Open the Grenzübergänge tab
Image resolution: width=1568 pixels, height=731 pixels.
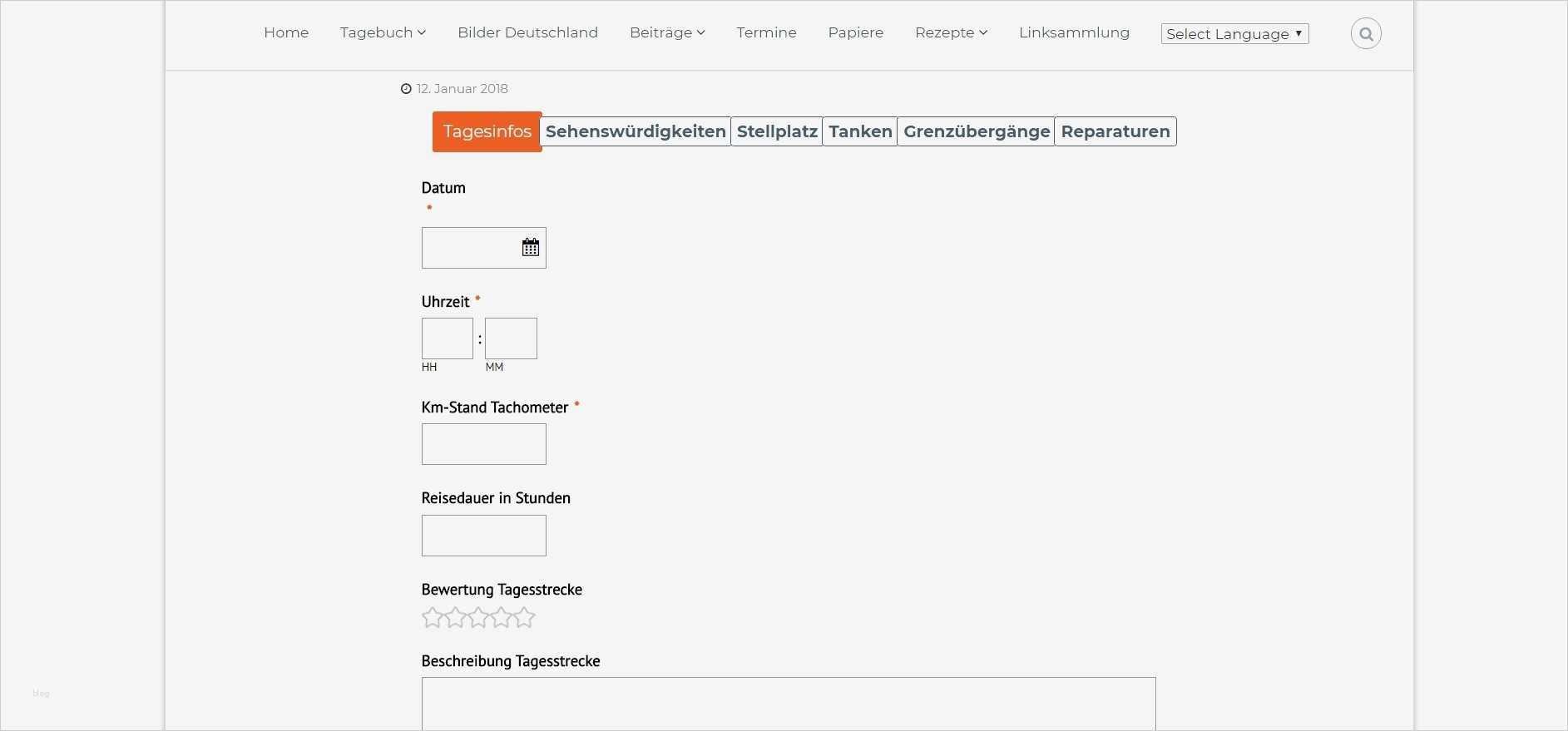point(977,131)
